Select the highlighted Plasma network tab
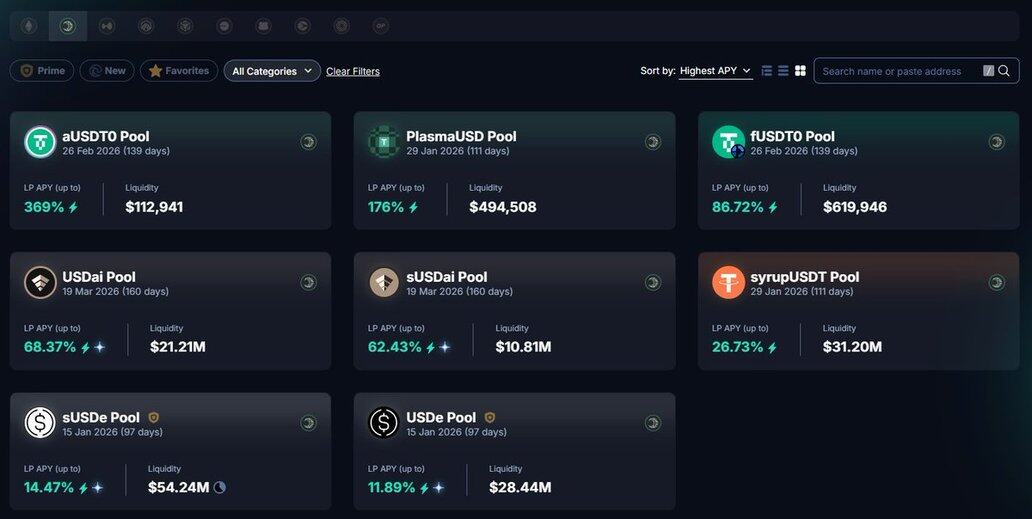The height and width of the screenshot is (519, 1032). coord(68,26)
